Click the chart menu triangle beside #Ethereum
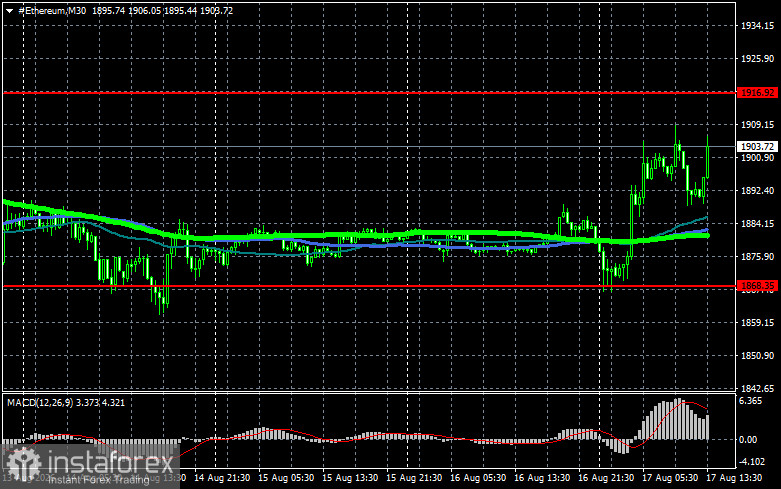Viewport: 781px width, 489px height. click(x=9, y=11)
